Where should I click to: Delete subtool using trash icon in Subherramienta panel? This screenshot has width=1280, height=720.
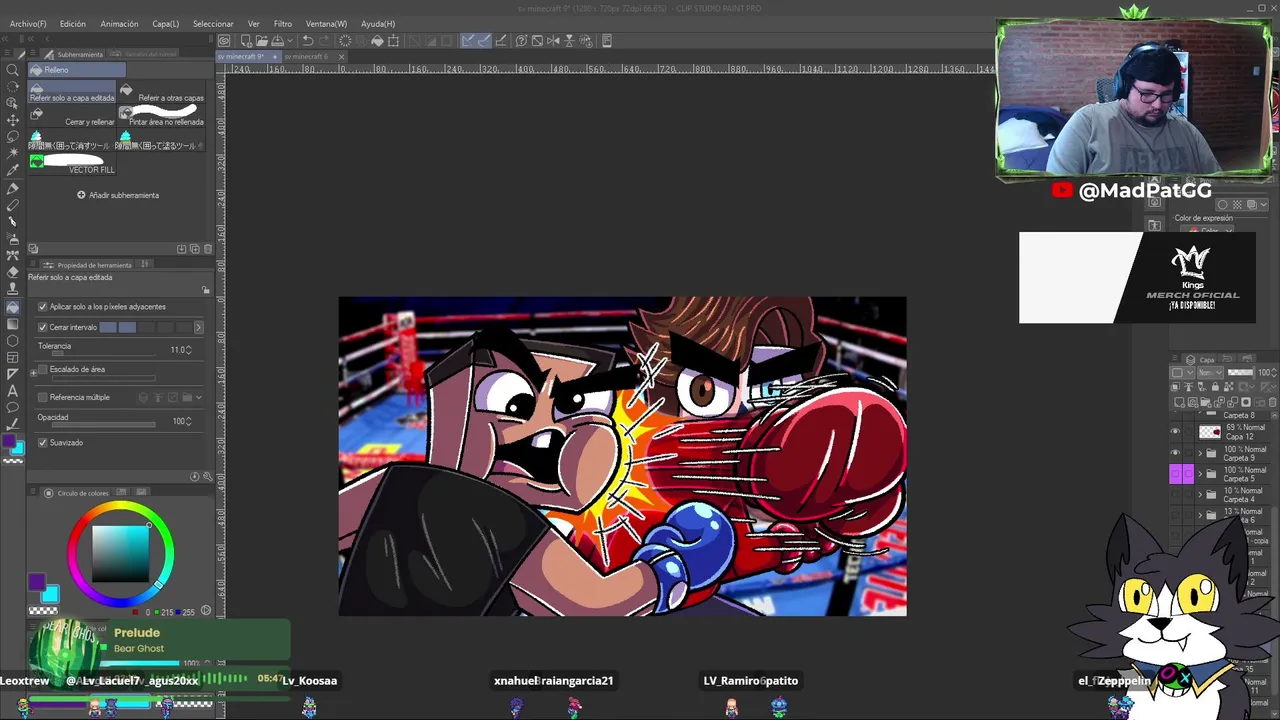[208, 249]
